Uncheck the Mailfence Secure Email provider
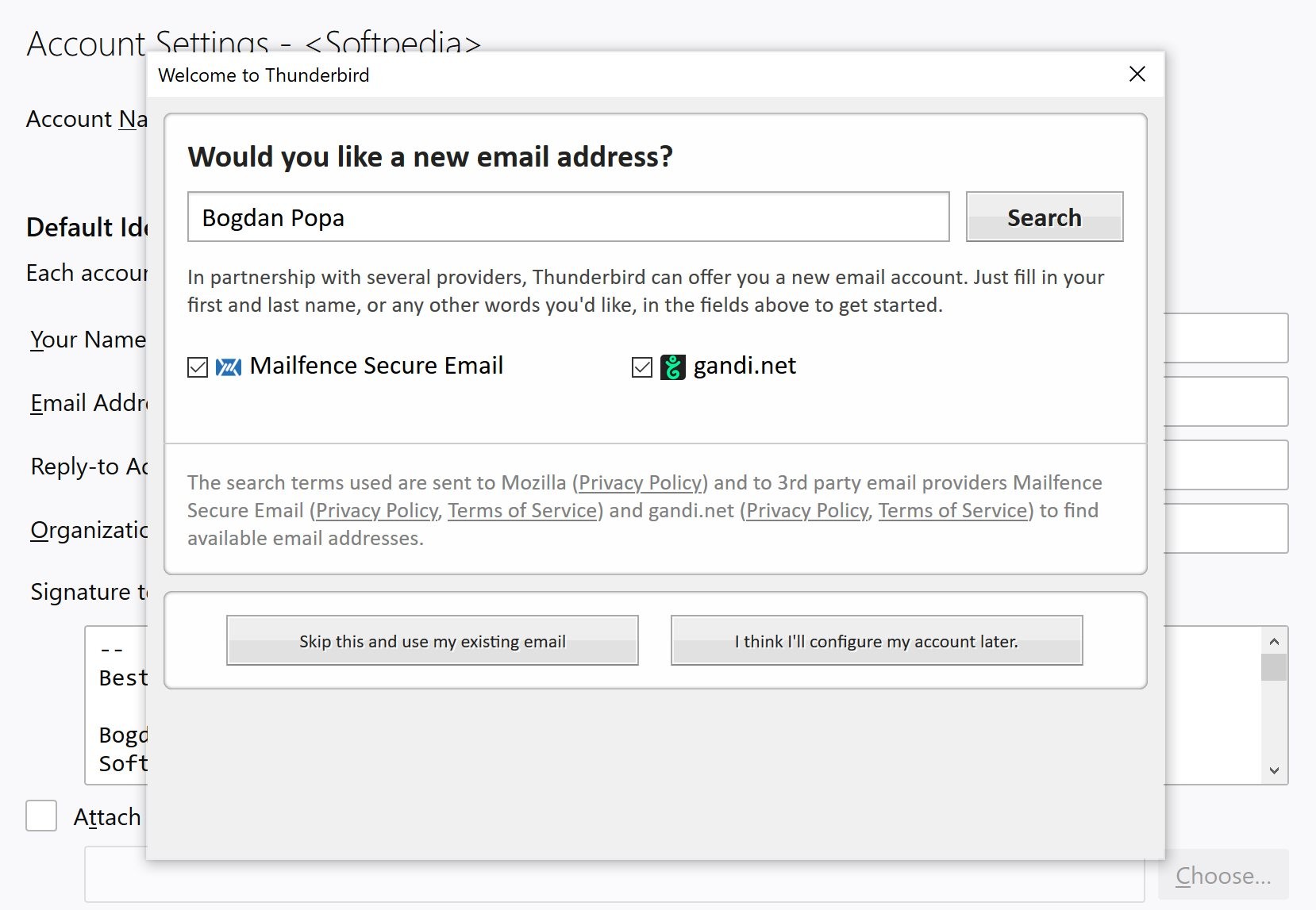The height and width of the screenshot is (910, 1316). point(197,366)
